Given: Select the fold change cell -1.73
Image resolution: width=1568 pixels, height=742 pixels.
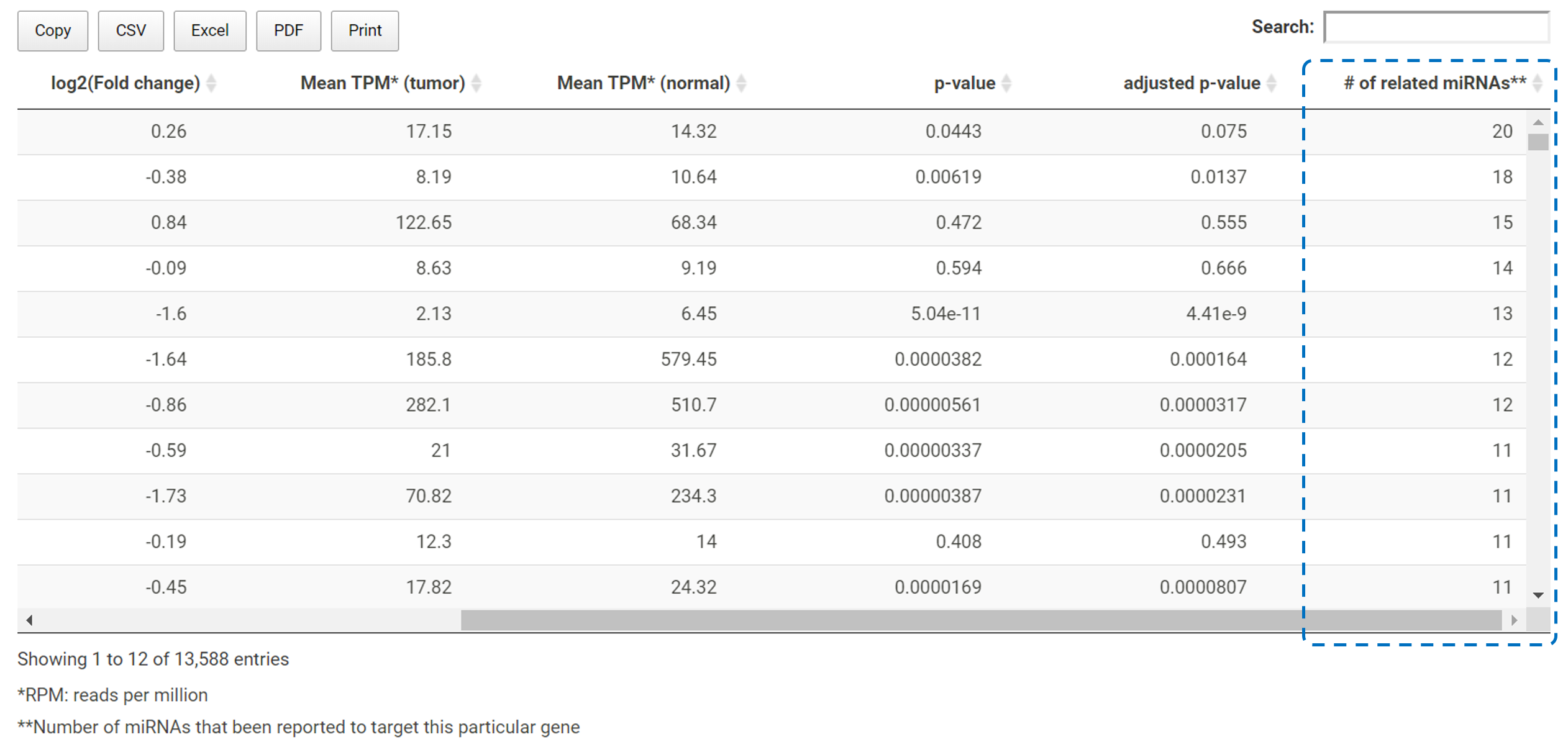Looking at the screenshot, I should point(166,496).
